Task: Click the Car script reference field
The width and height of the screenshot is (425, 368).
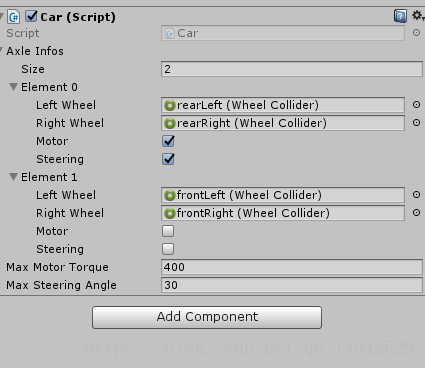Action: click(283, 33)
